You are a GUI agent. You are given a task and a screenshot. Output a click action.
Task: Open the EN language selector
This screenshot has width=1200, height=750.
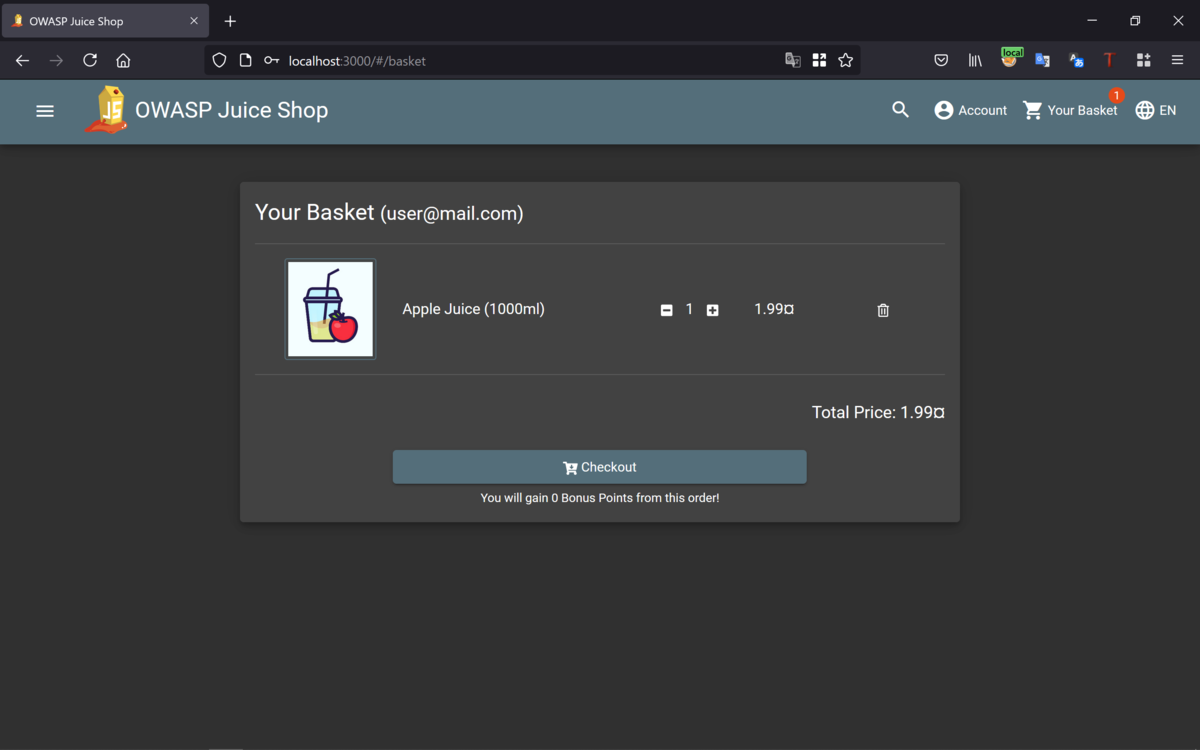coord(1156,110)
